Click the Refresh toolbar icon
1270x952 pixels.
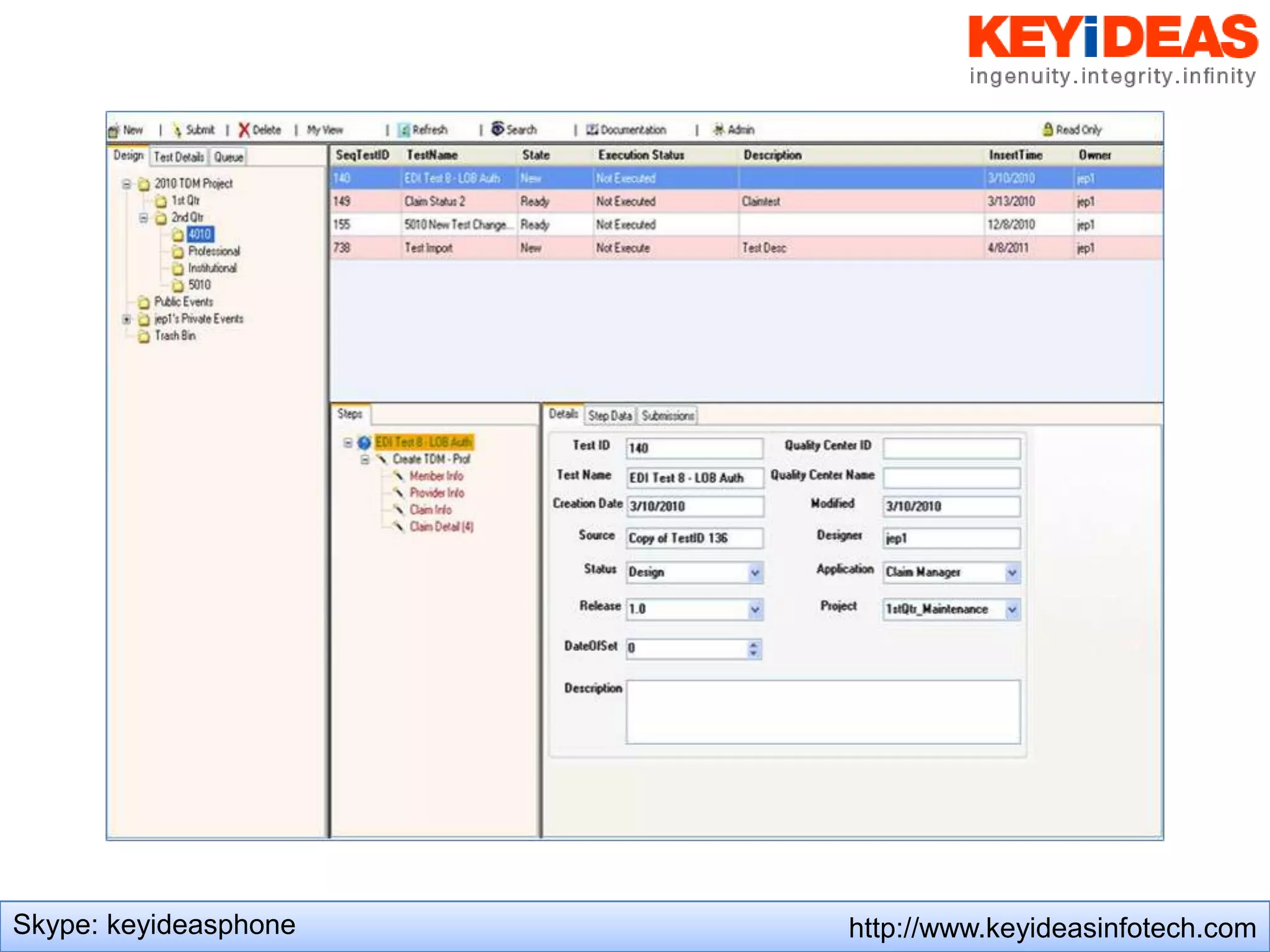pyautogui.click(x=404, y=130)
